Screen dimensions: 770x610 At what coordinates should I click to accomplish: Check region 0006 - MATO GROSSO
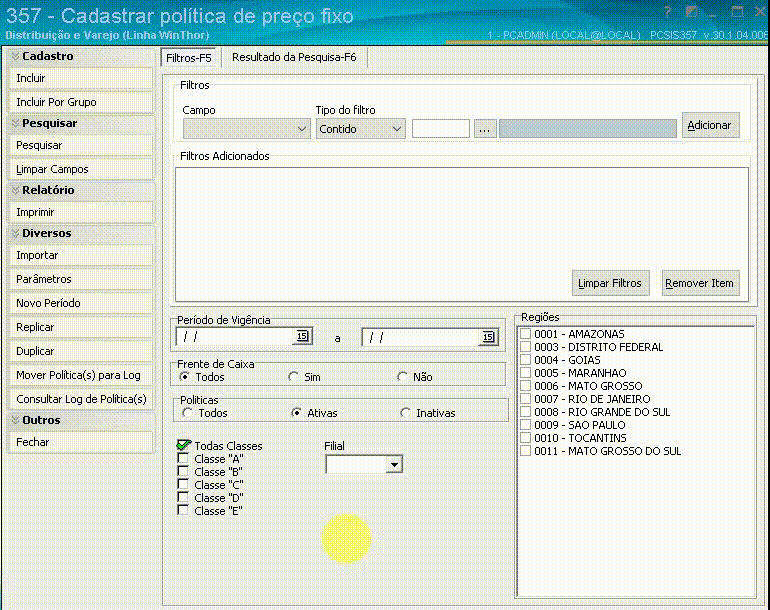(x=525, y=386)
